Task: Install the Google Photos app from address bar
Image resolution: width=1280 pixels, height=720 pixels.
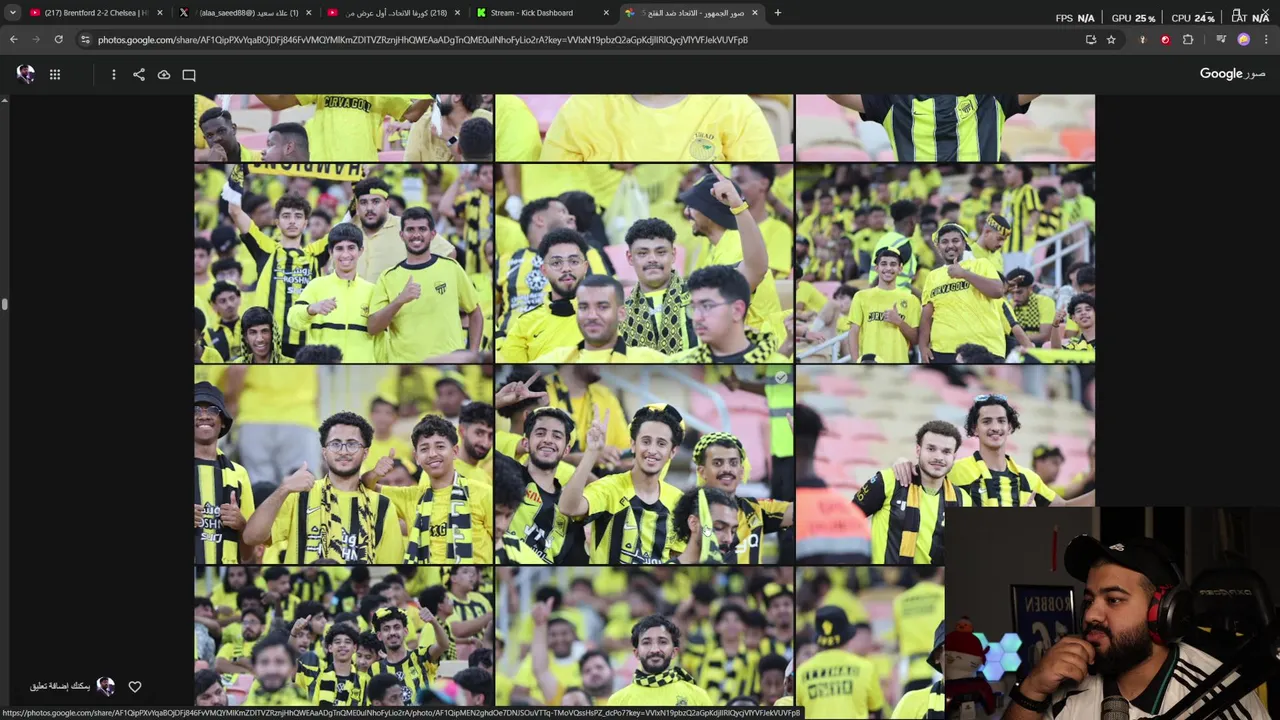Action: [1091, 40]
